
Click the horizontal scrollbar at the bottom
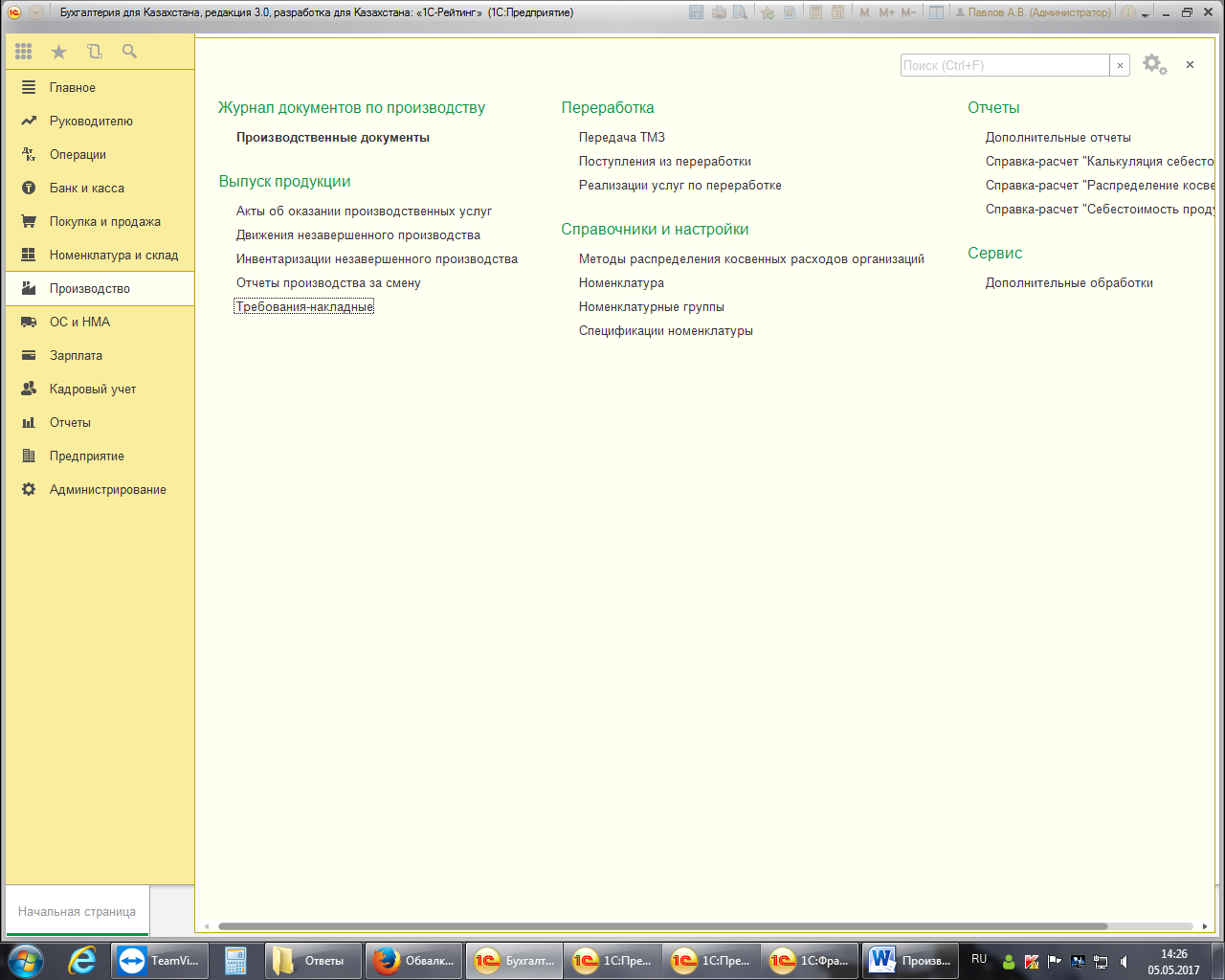pyautogui.click(x=662, y=926)
